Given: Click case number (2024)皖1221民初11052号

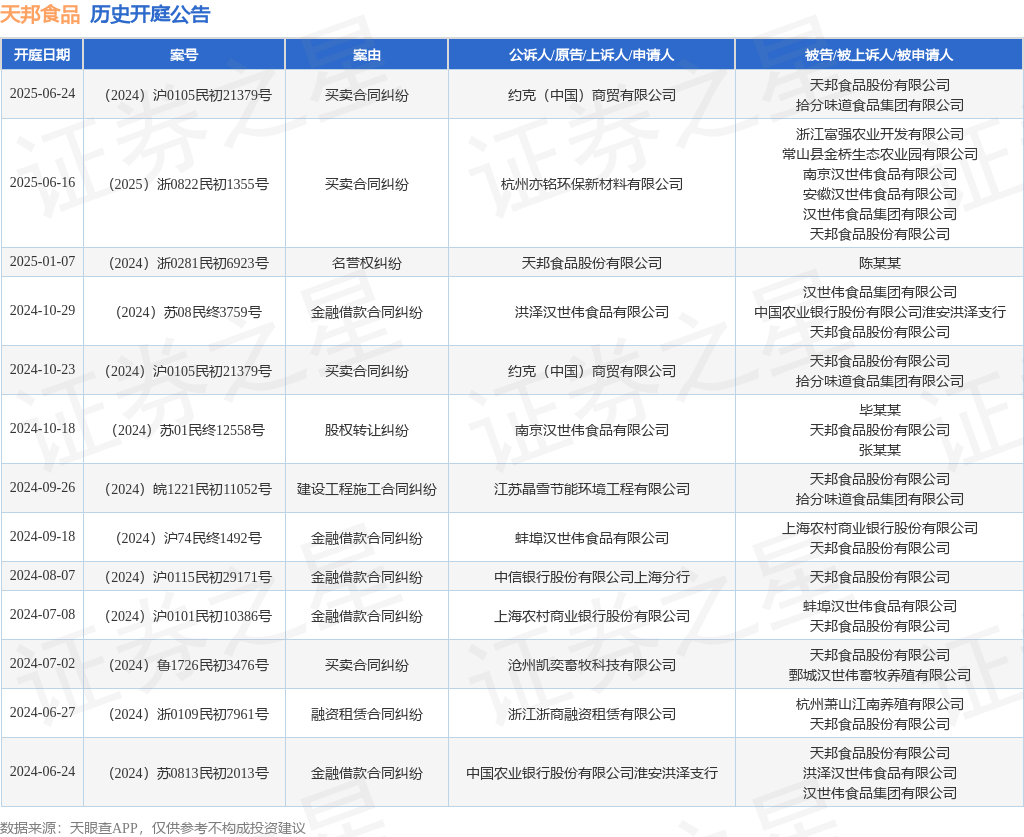Looking at the screenshot, I should pyautogui.click(x=188, y=489).
